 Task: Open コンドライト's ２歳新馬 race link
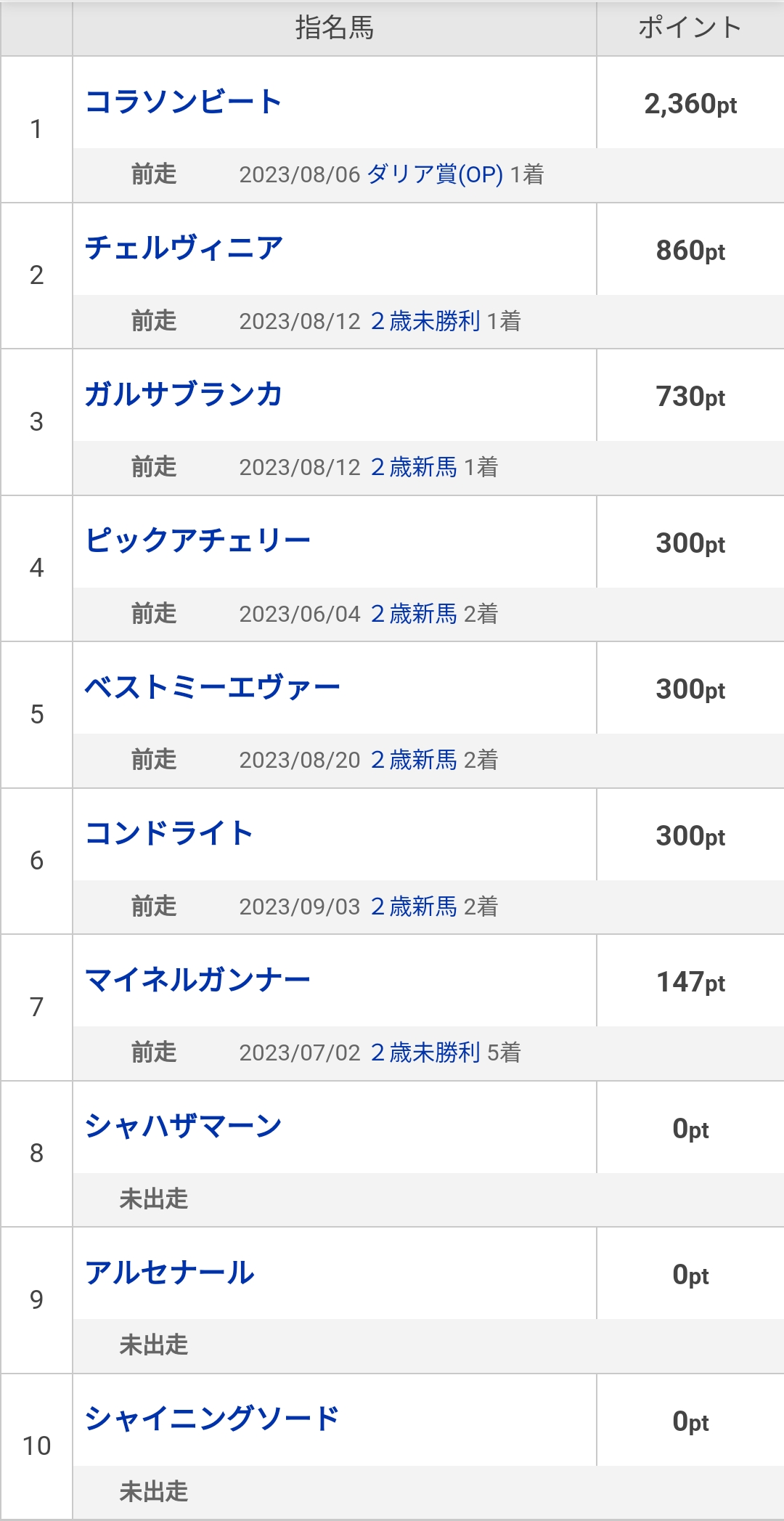pyautogui.click(x=414, y=906)
